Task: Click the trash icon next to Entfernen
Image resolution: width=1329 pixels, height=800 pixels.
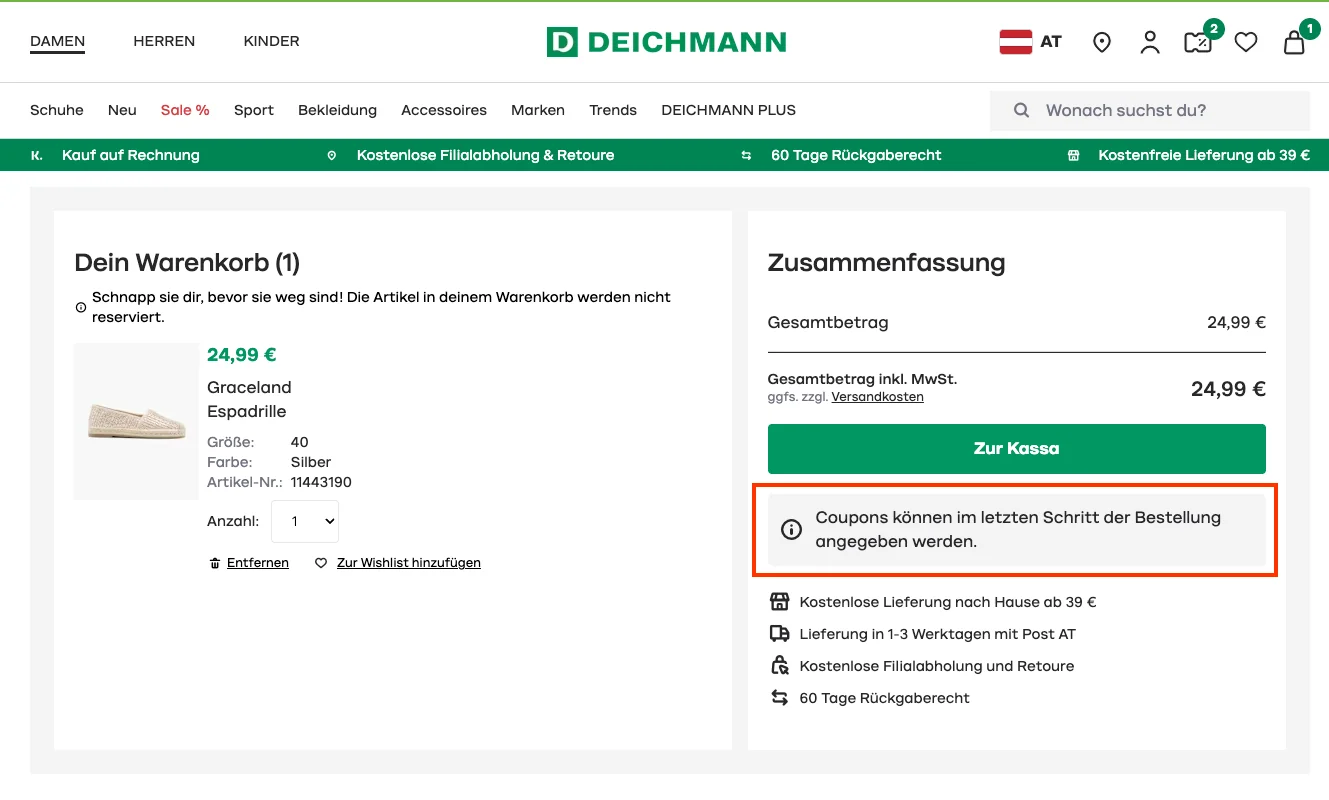Action: pyautogui.click(x=214, y=563)
